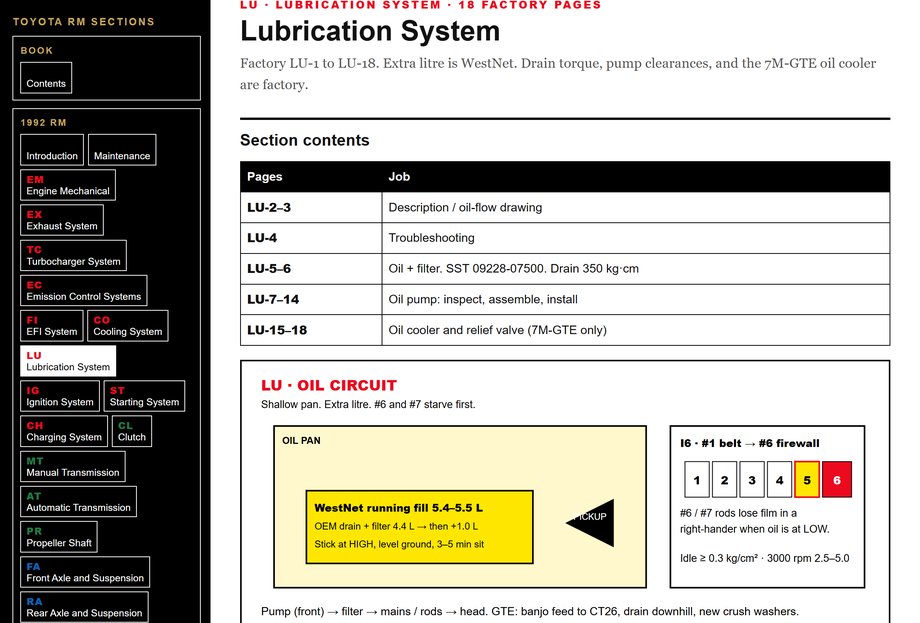Click the LU-5–6 pages cell
Viewport: 920px width, 623px height.
(311, 269)
